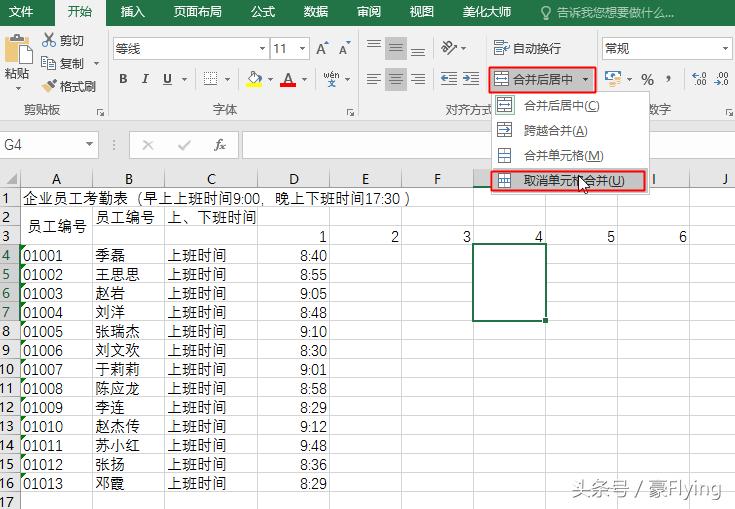The height and width of the screenshot is (509, 735).
Task: Click the Merge & Center (合并后居中) button
Action: point(534,79)
